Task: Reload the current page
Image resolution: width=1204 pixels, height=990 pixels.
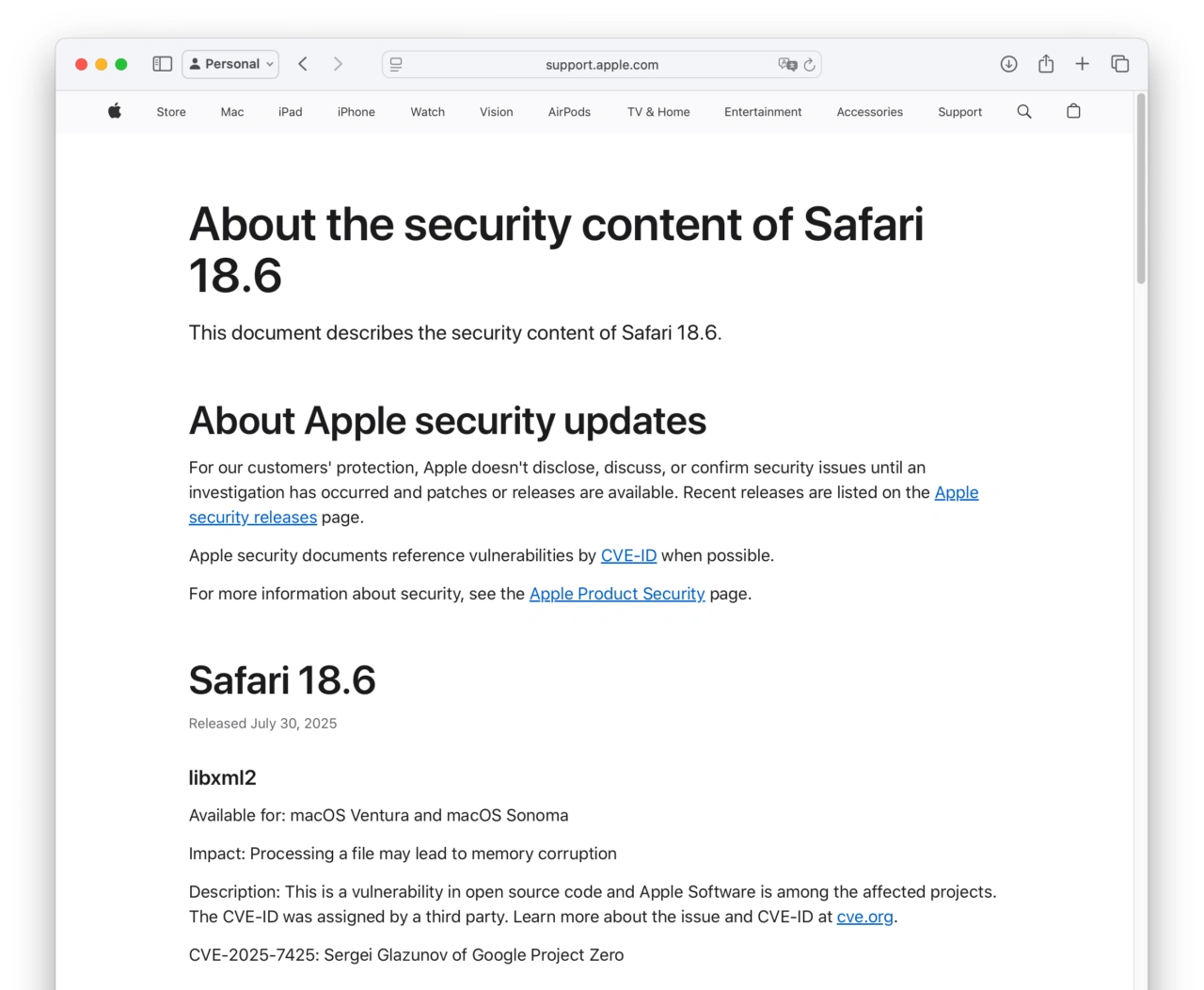Action: coord(809,65)
